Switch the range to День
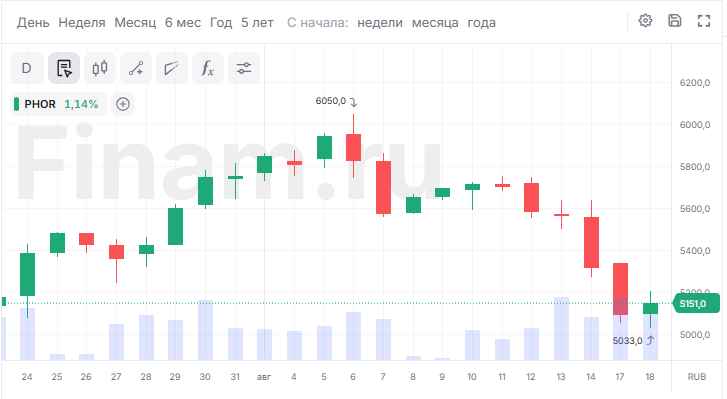Screen dimensions: 727x399 [x=33, y=23]
